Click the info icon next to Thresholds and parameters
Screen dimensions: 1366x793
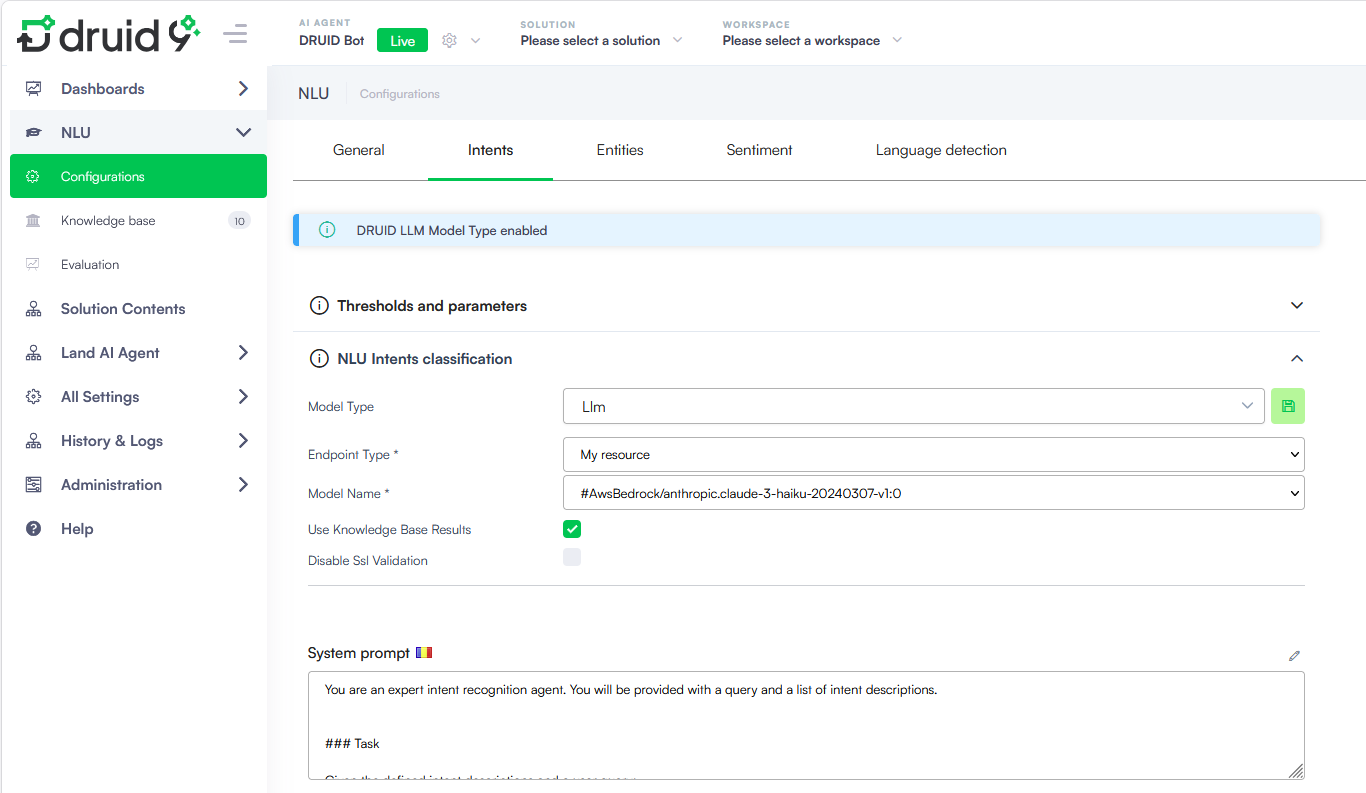pyautogui.click(x=319, y=306)
